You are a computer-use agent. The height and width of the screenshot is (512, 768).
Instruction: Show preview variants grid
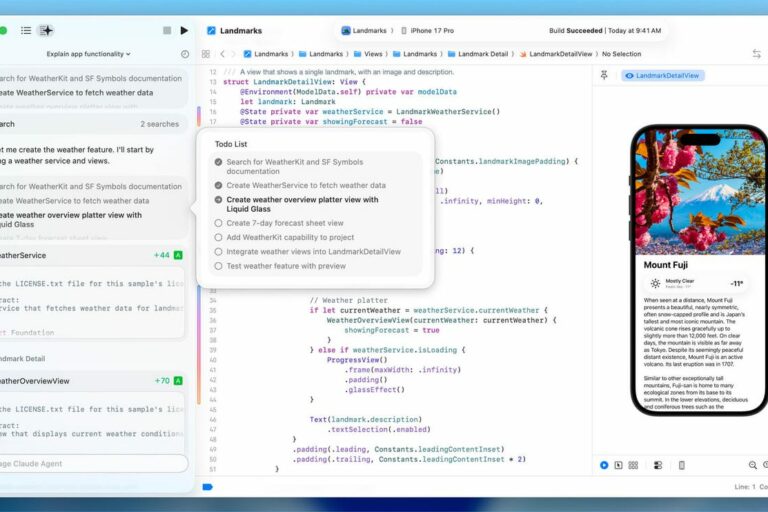(x=634, y=465)
